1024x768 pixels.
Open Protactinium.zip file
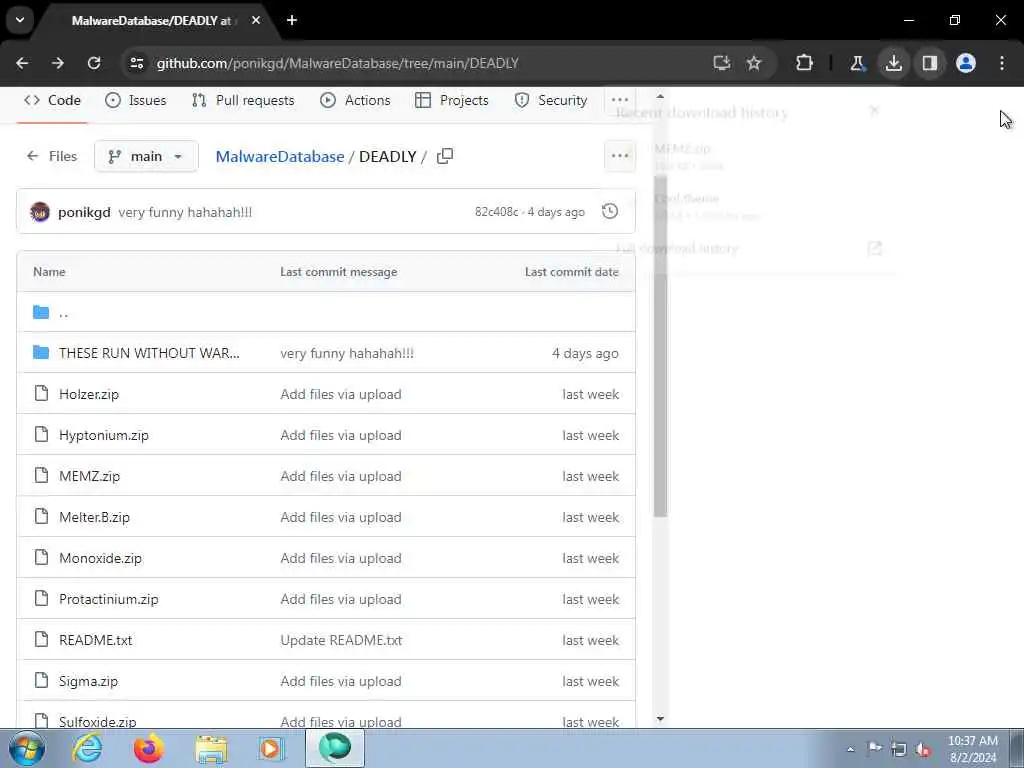108,600
